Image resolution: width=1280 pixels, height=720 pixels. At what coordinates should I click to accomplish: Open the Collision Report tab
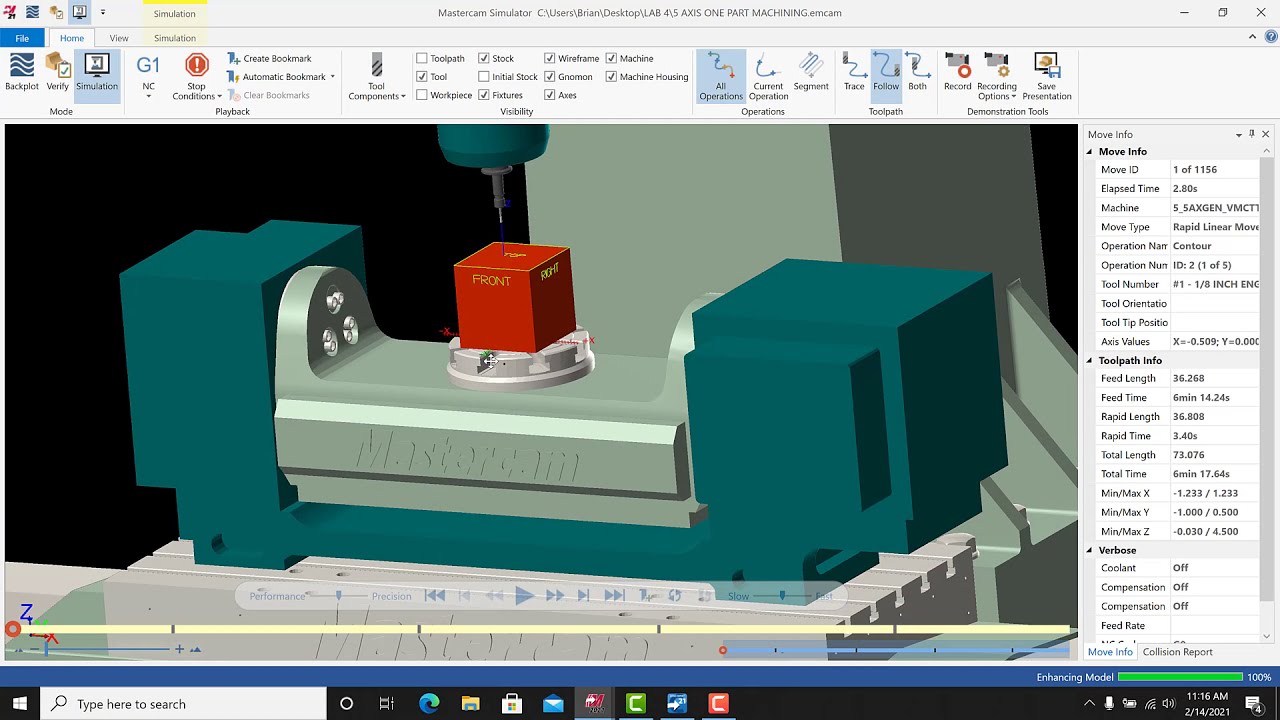1177,652
